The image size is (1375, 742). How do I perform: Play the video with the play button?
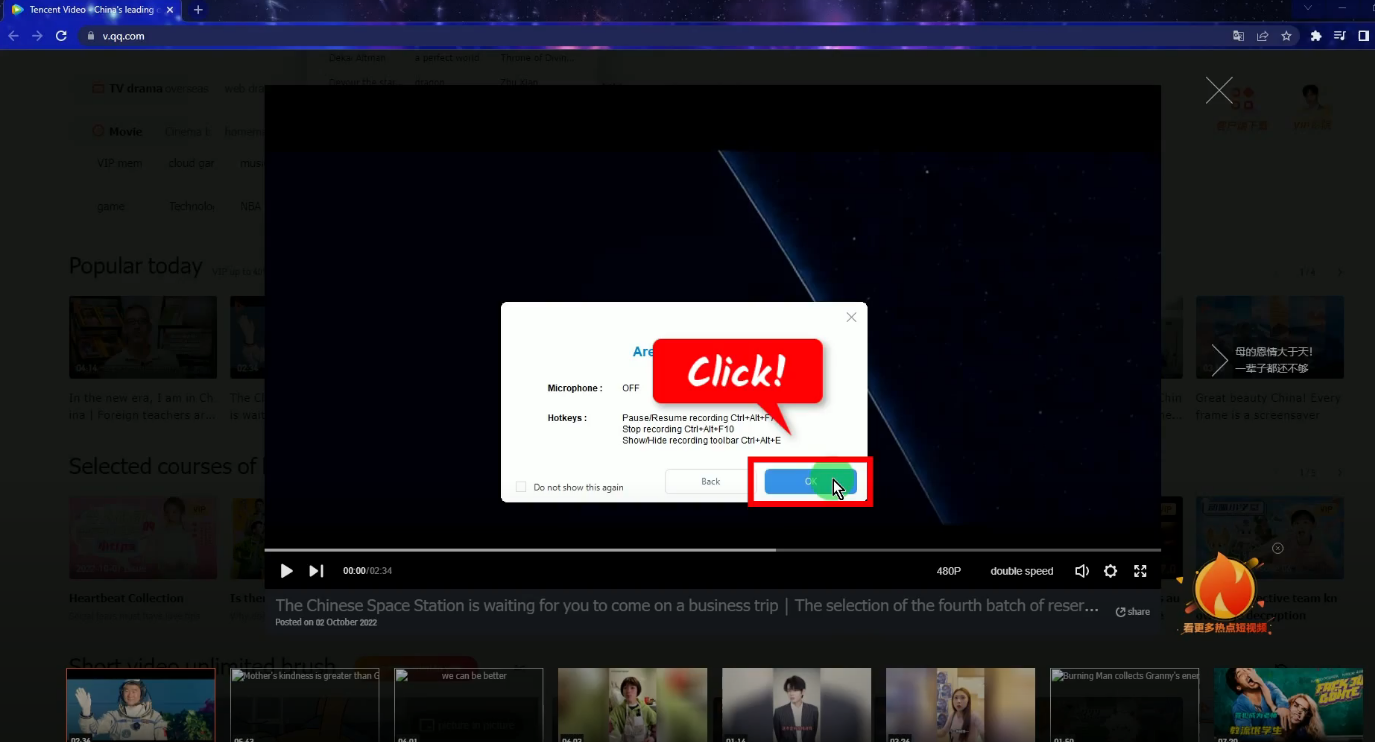(x=286, y=571)
